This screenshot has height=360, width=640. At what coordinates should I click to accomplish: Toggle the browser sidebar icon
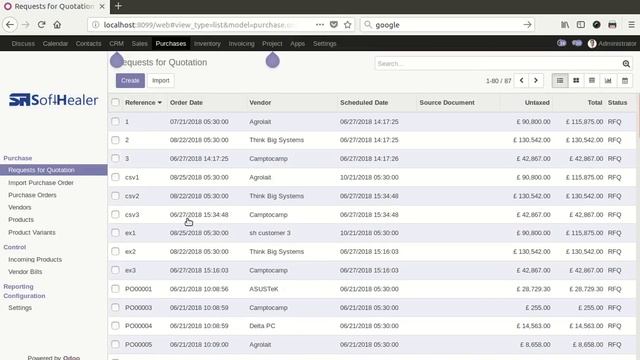click(x=581, y=25)
